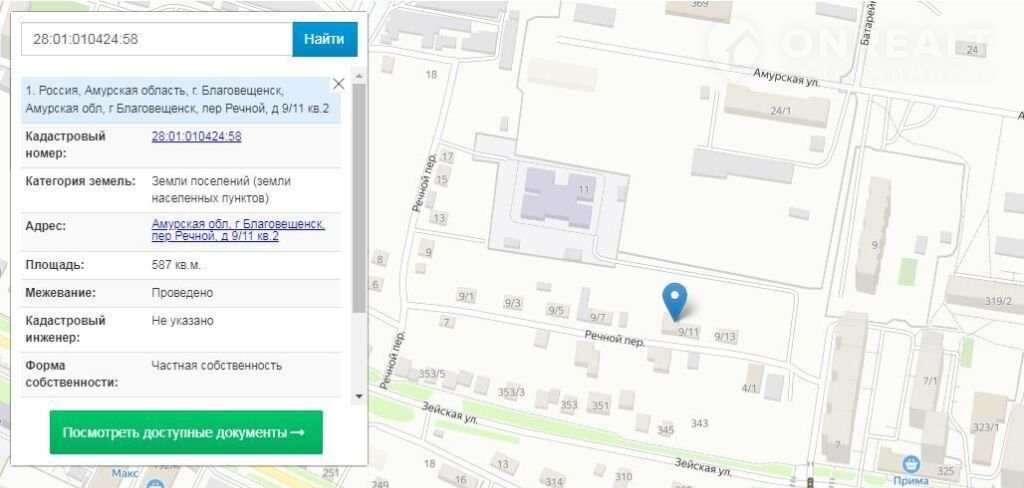Click building 24/1 on Амурская street
Screen dimensions: 1024x488
click(775, 107)
